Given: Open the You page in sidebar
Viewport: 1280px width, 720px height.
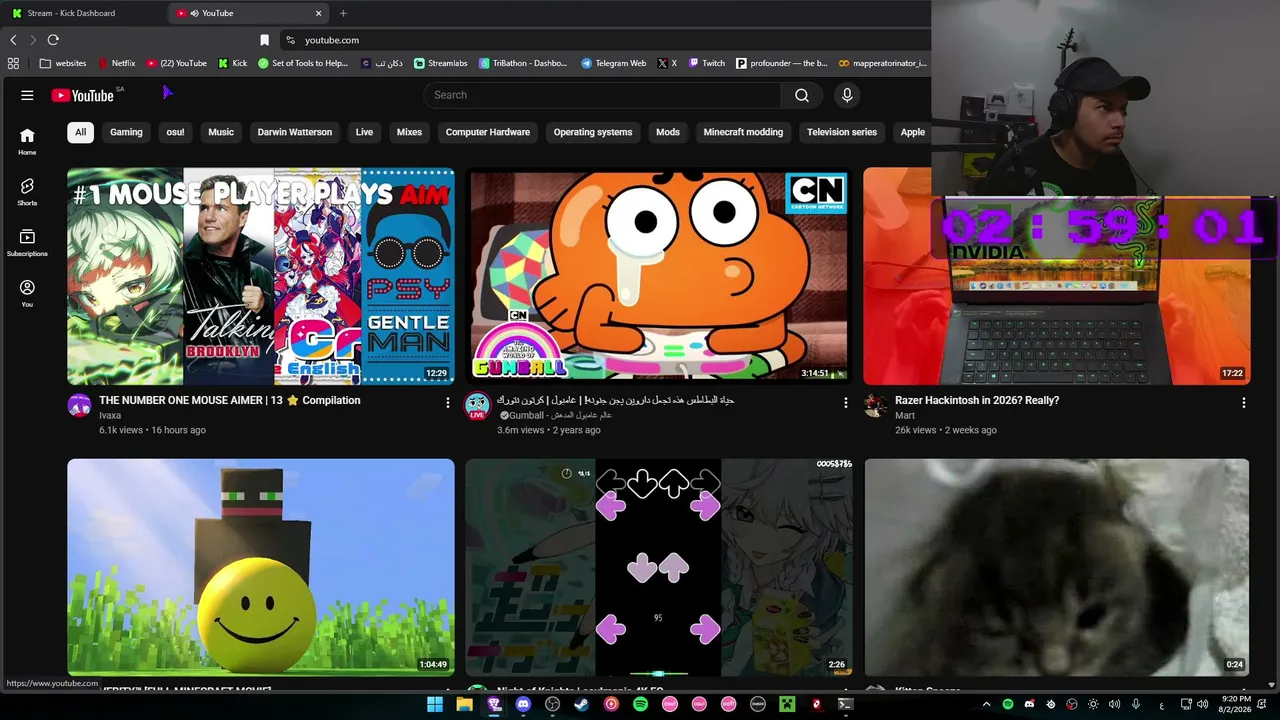Looking at the screenshot, I should coord(27,293).
